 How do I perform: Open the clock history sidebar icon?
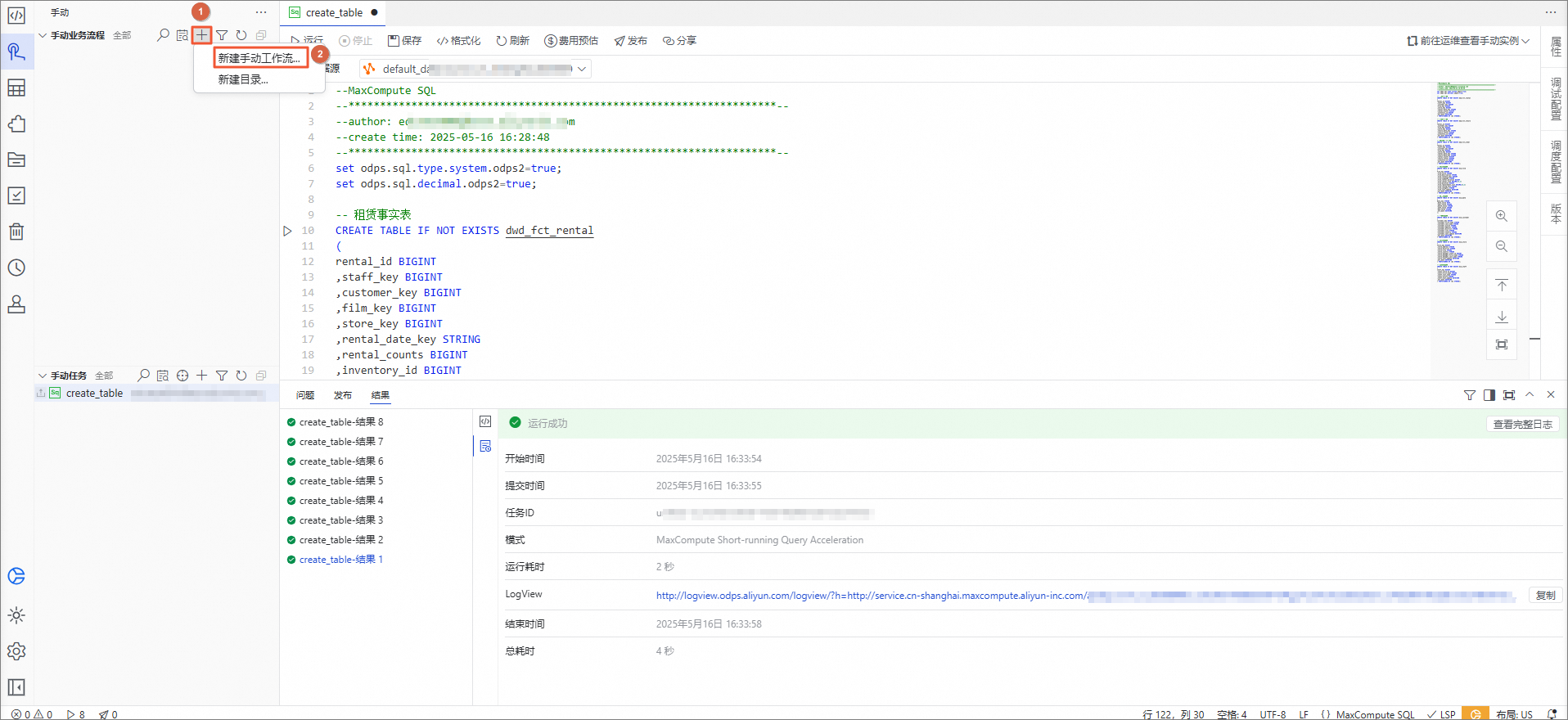click(x=16, y=268)
